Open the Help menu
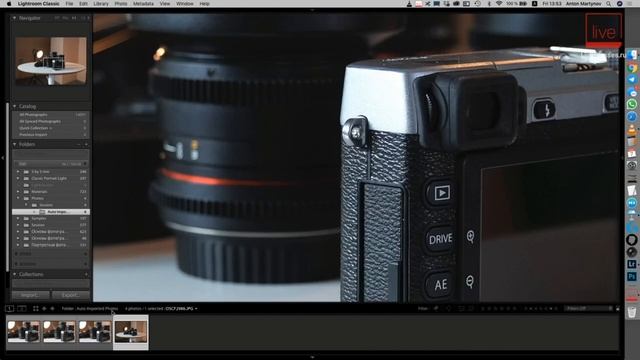The height and width of the screenshot is (360, 640). point(204,4)
